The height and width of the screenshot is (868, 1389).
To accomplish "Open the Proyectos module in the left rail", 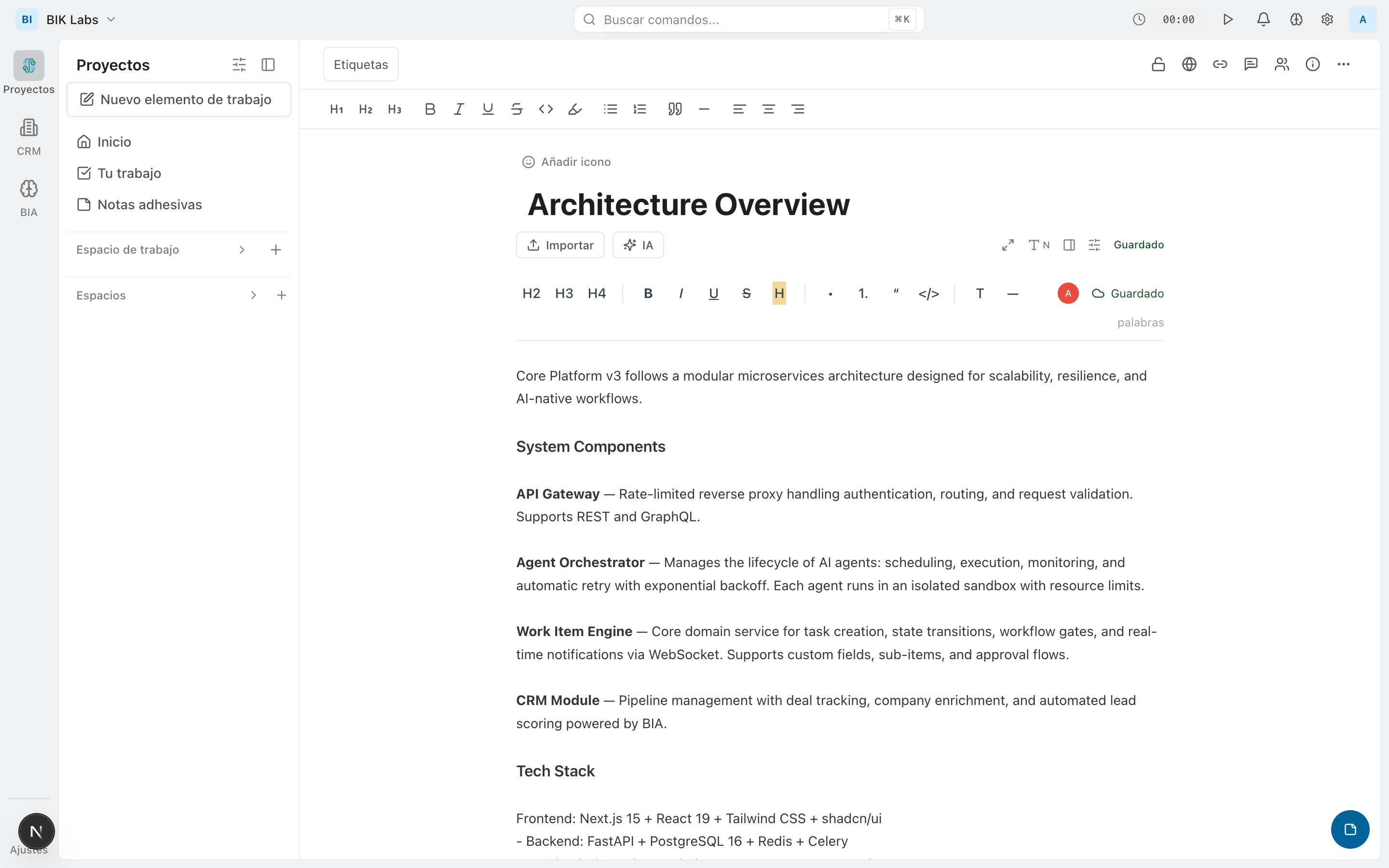I will (29, 72).
